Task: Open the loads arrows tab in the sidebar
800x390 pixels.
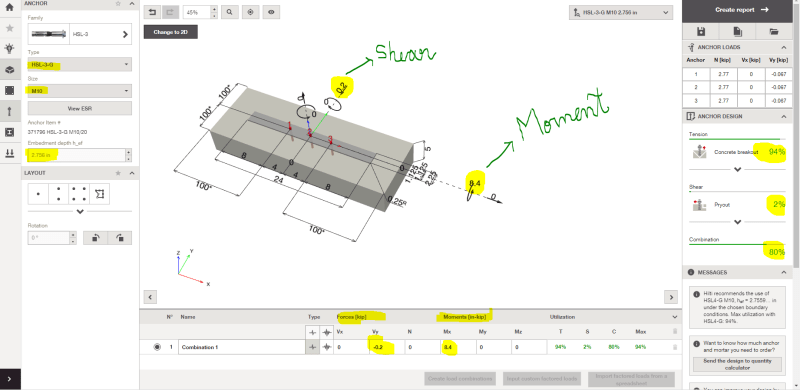Action: [9, 153]
